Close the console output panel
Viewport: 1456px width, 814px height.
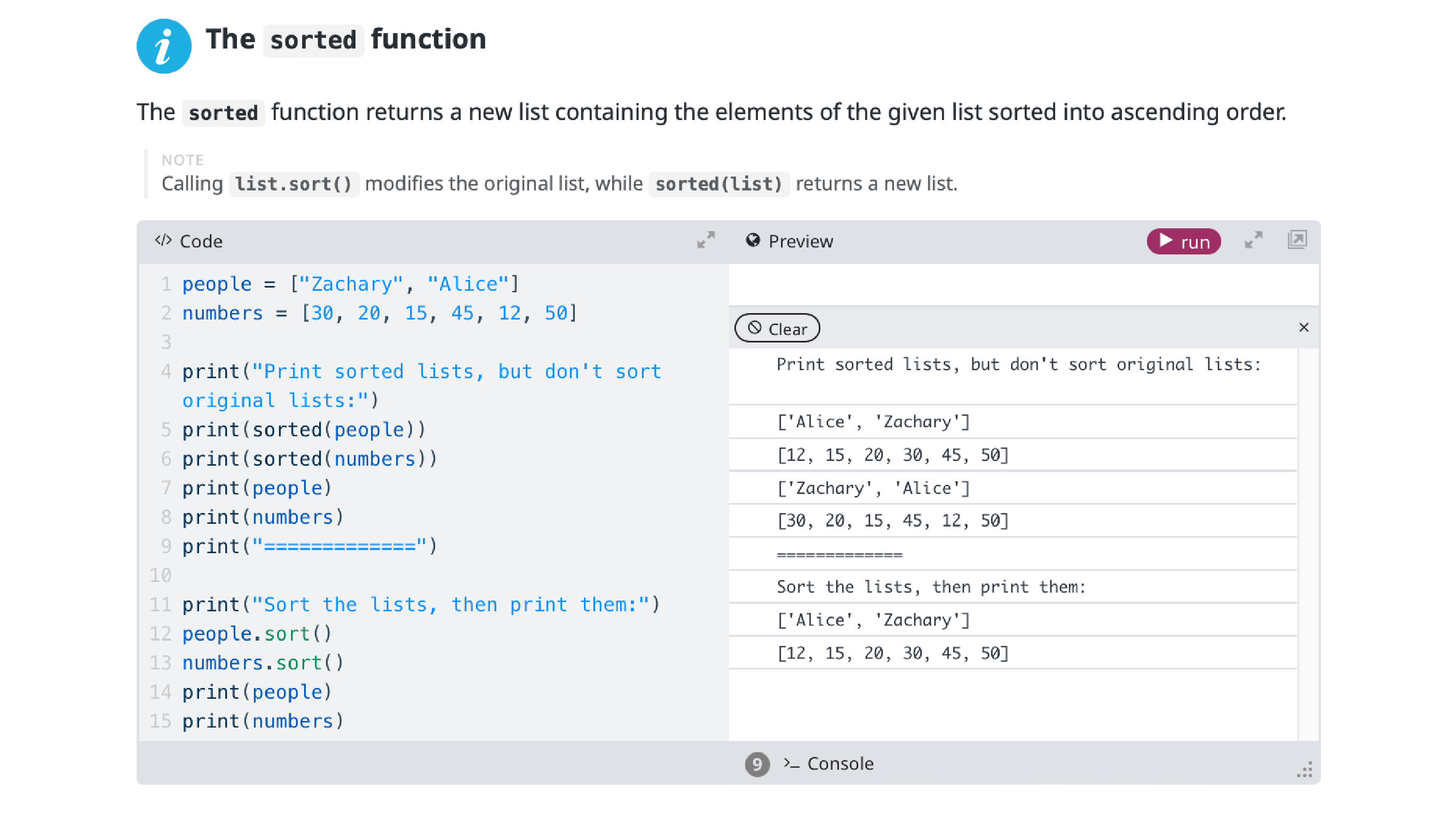click(1303, 328)
